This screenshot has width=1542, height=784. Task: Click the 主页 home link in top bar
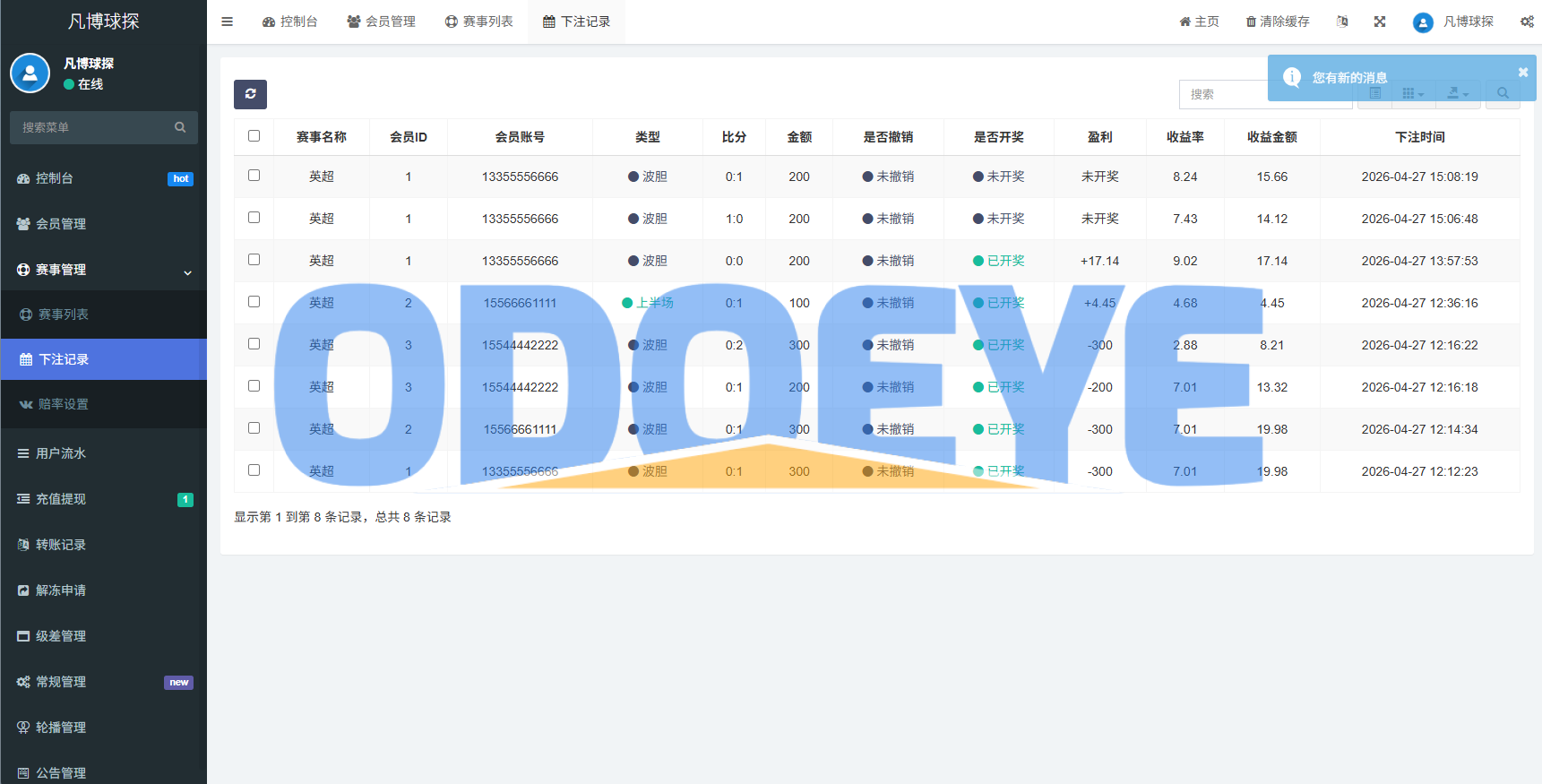point(1199,22)
